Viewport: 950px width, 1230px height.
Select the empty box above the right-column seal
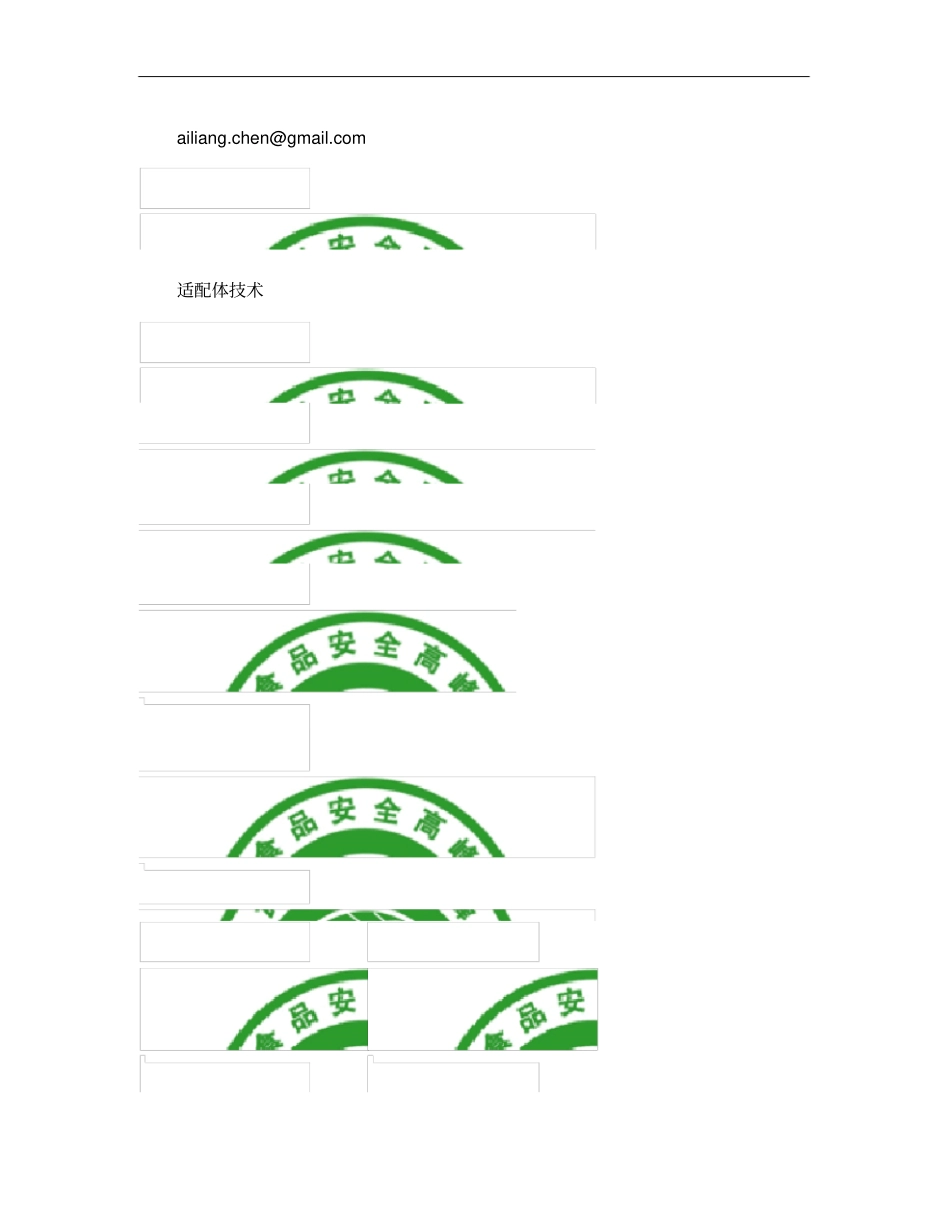coord(453,942)
